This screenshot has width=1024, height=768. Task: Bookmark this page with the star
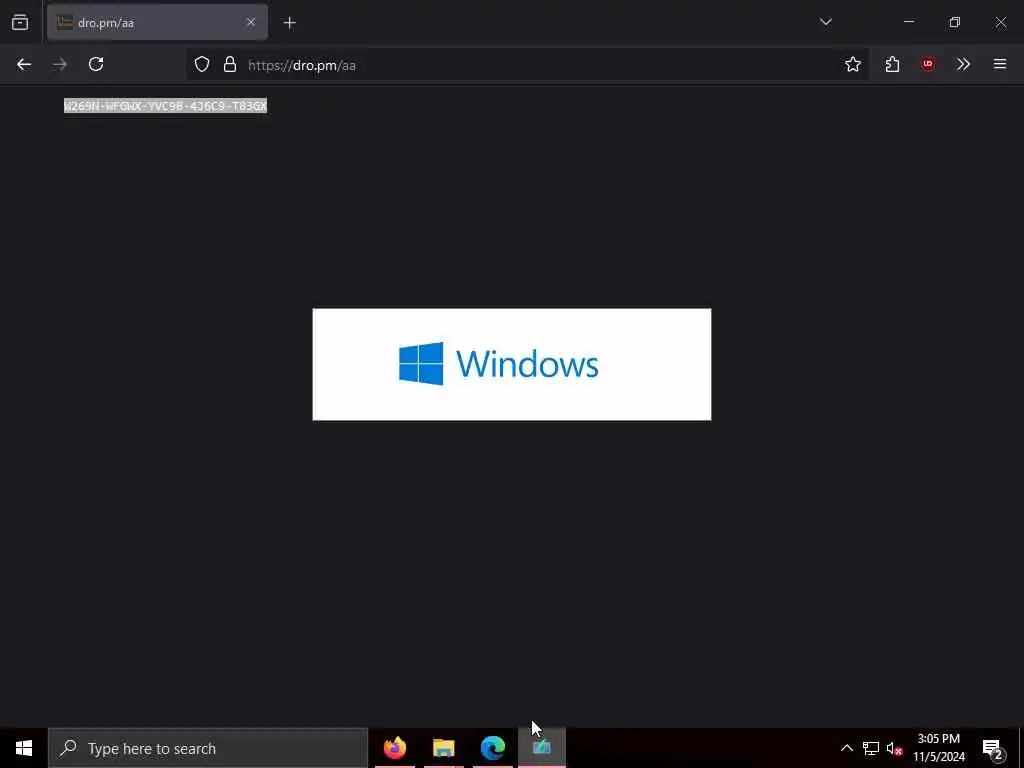click(853, 64)
